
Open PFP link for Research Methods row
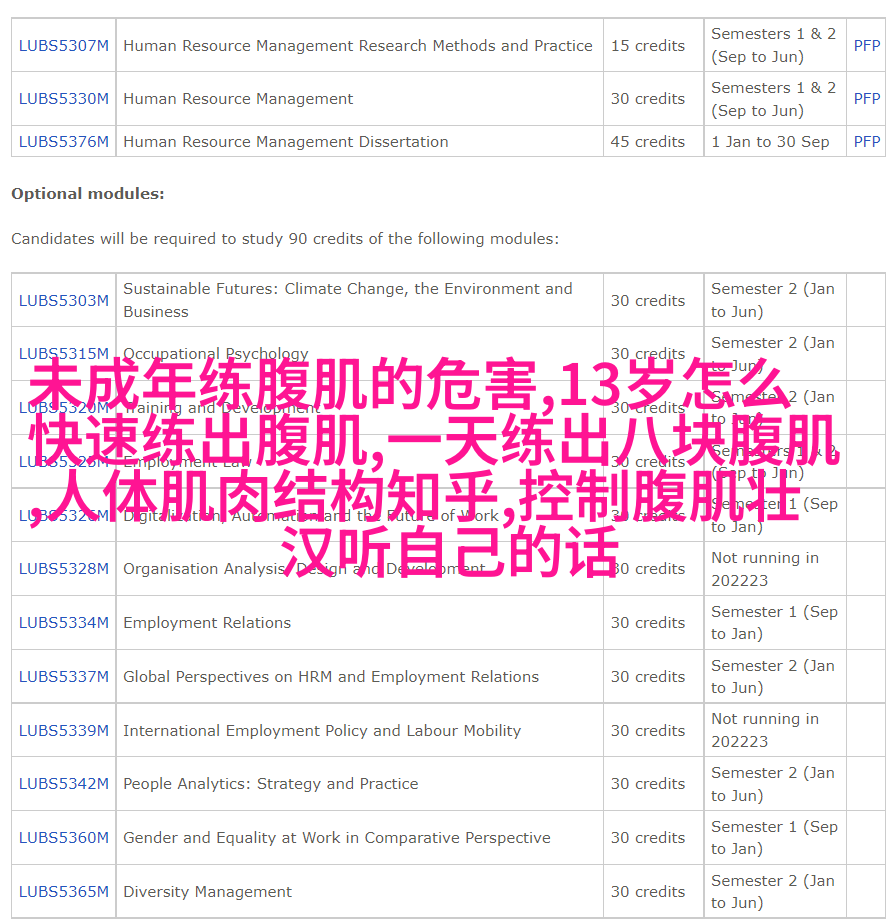[866, 45]
